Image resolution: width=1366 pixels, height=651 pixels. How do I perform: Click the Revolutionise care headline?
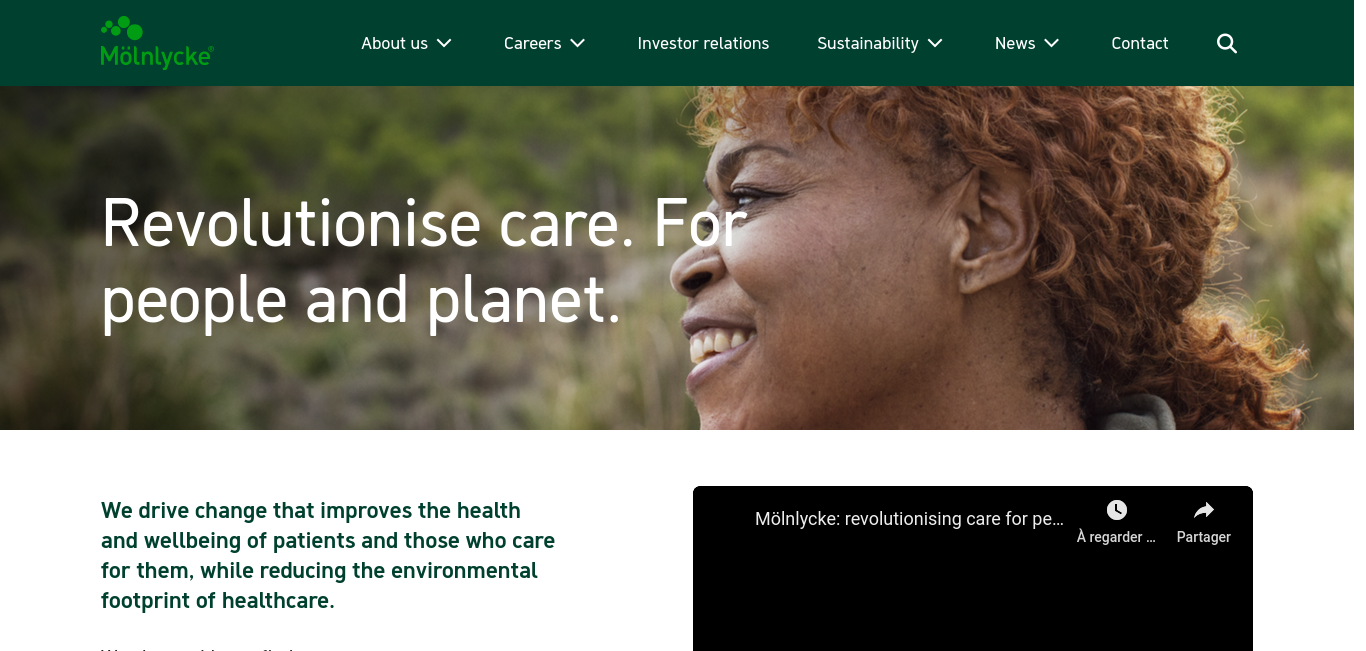click(424, 260)
